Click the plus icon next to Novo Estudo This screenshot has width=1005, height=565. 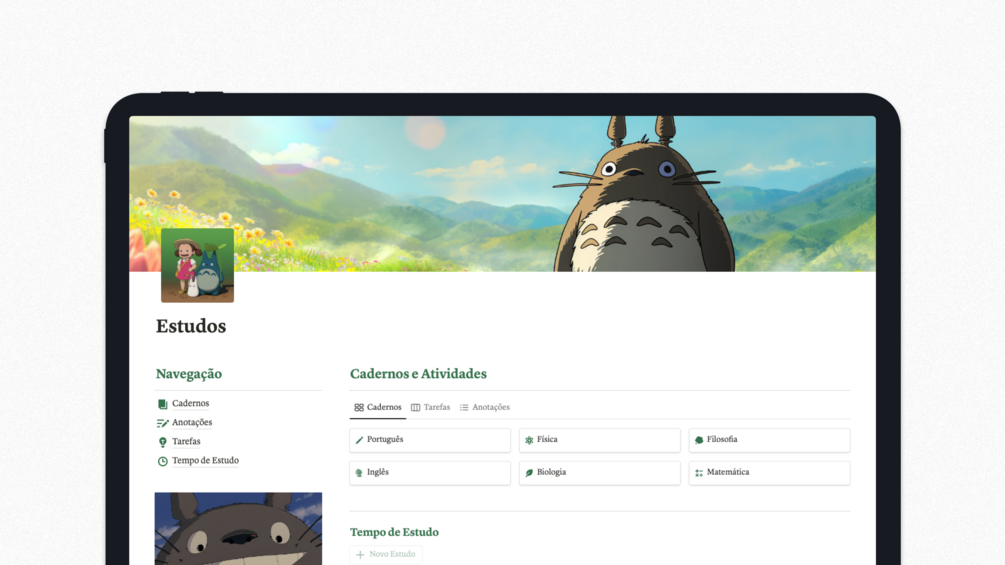coord(360,555)
